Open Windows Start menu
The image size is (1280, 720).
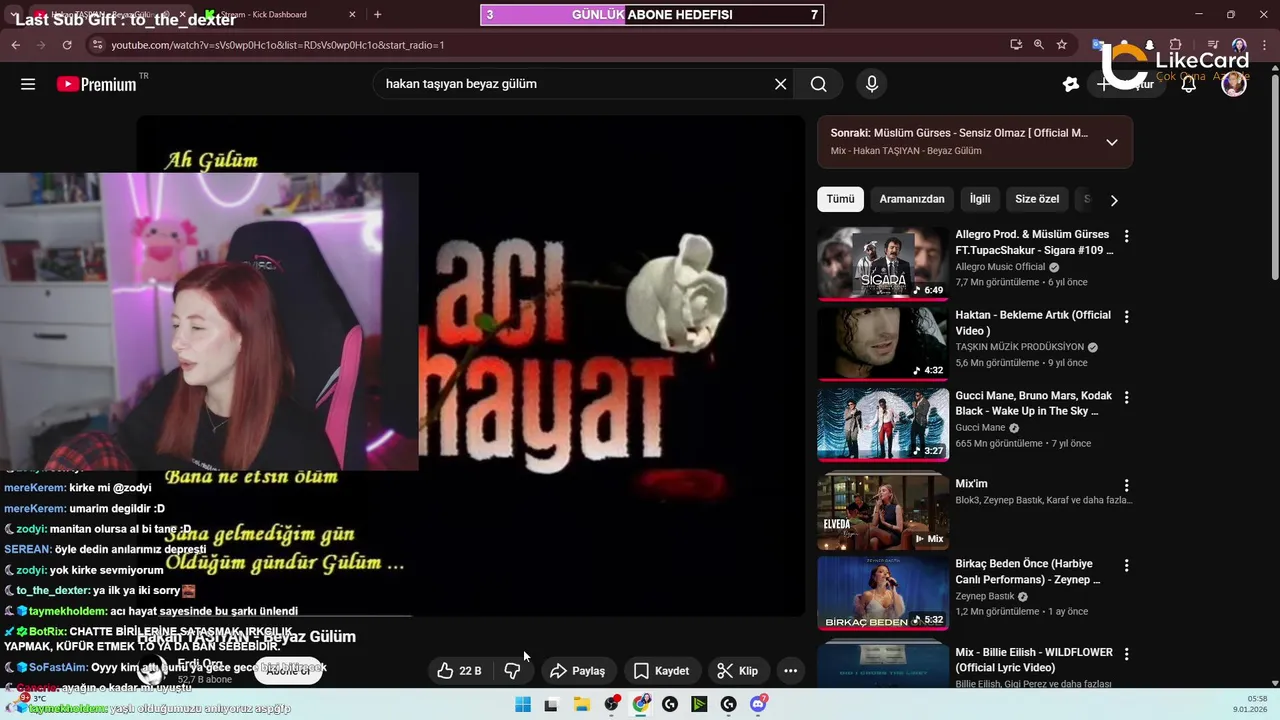click(x=522, y=705)
